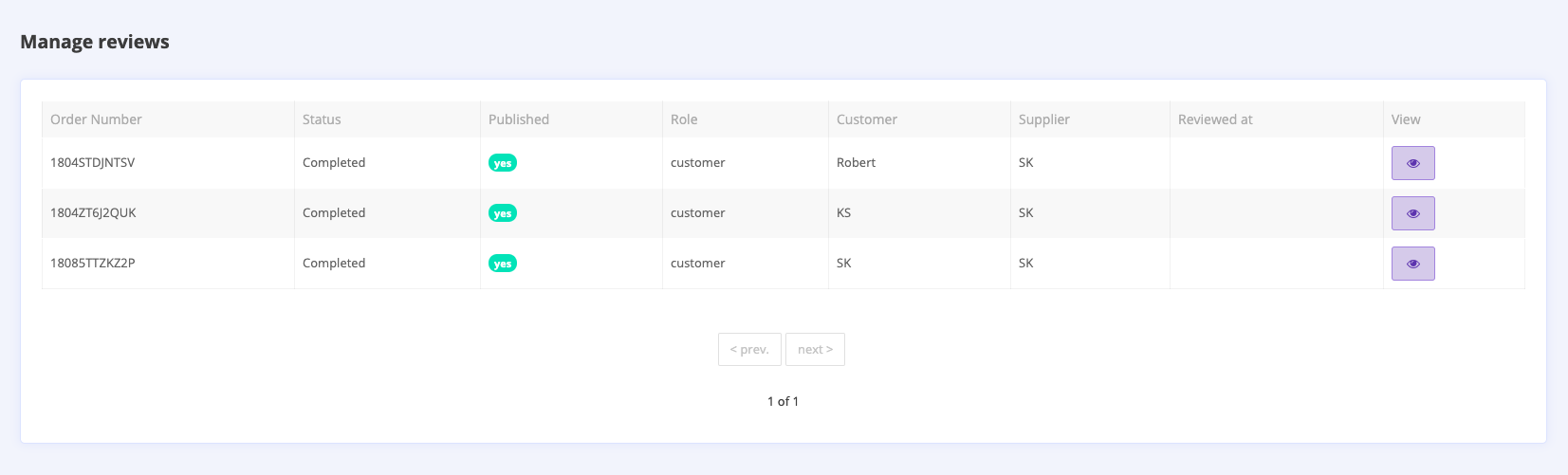Click yes badge on order 18085TTZKZ2P
Viewport: 1568px width, 475px height.
503,264
